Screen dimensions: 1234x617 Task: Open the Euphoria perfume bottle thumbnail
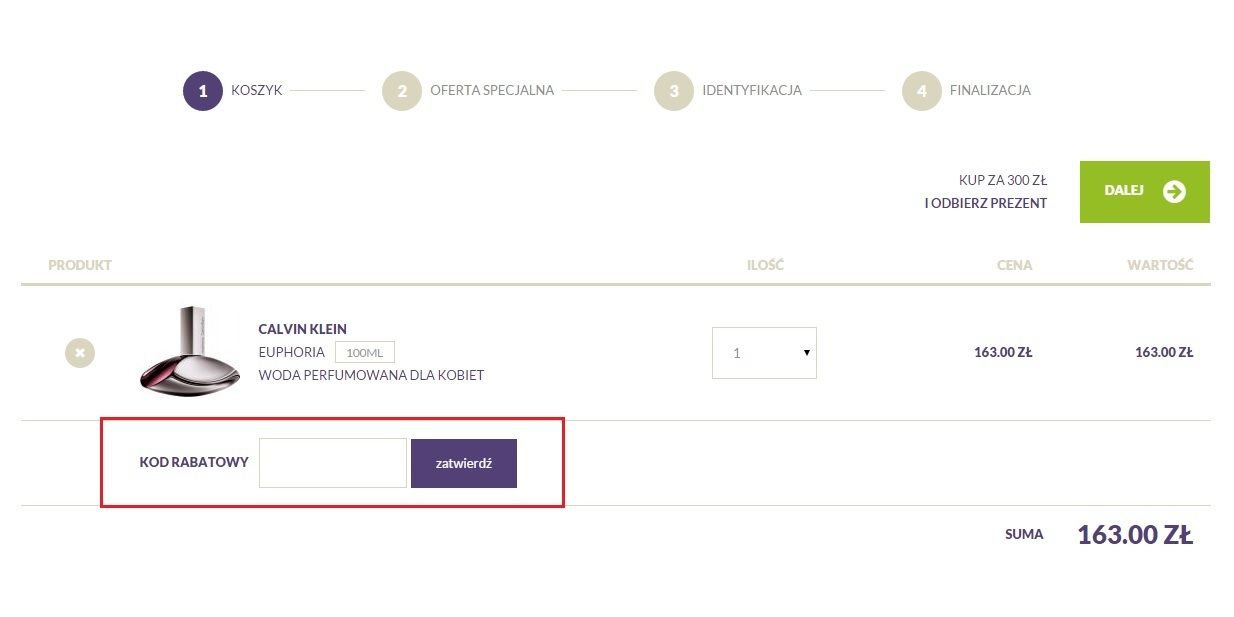(x=190, y=350)
